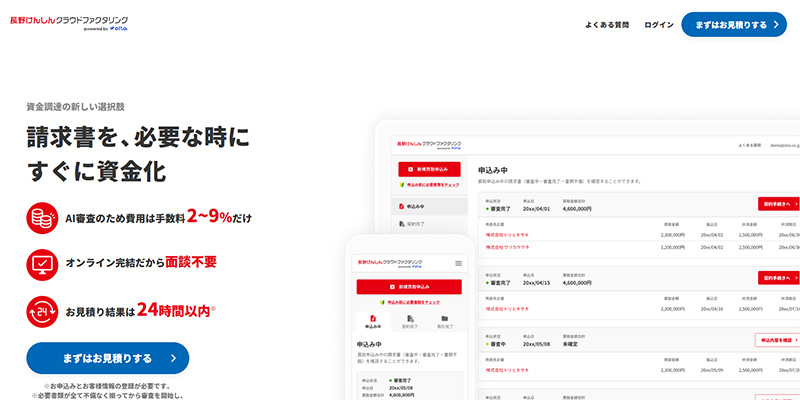
Task: Click the 長野けんしんクラウドファクタリング logo in the page header
Action: pos(69,23)
